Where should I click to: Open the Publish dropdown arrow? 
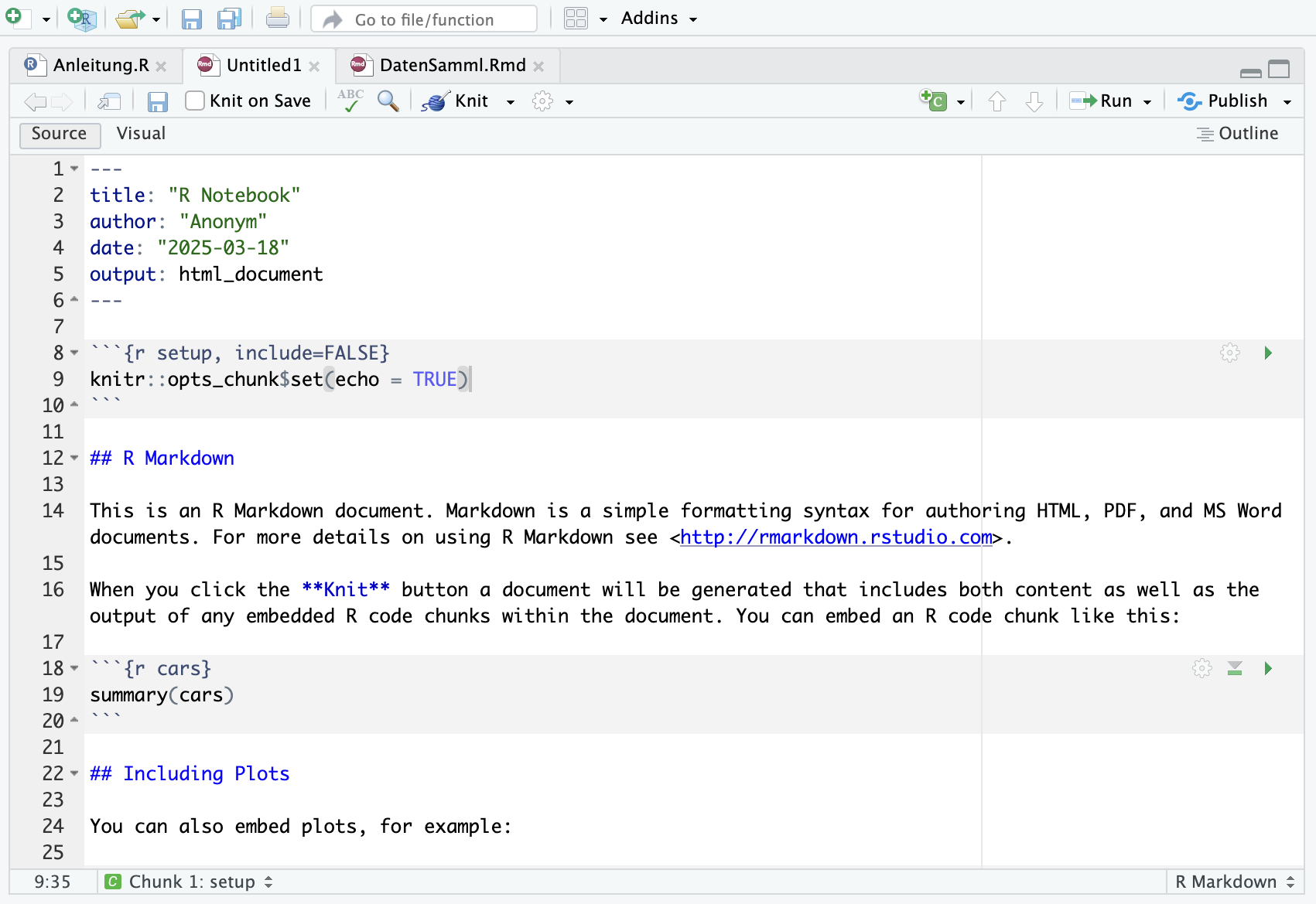[x=1287, y=102]
